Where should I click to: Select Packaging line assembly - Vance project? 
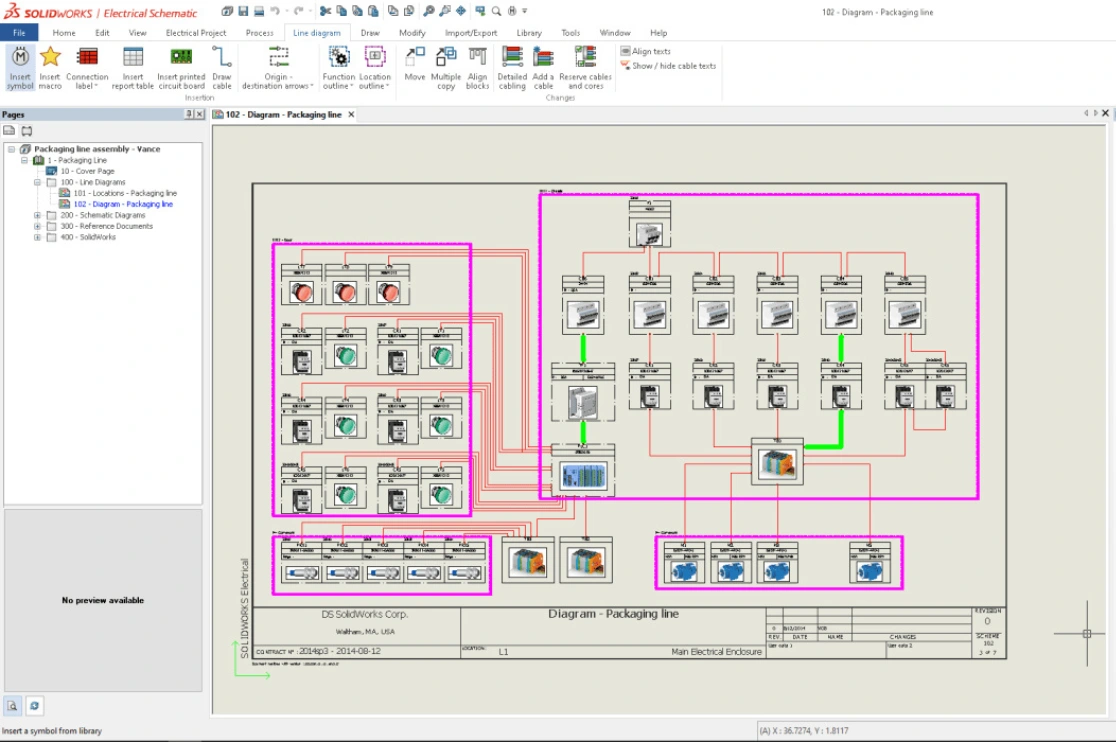click(97, 149)
